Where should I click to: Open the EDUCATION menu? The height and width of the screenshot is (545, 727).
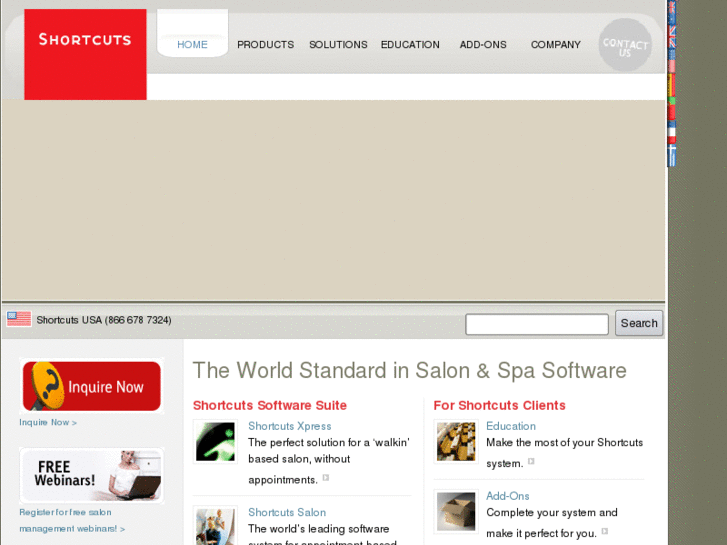(x=410, y=45)
